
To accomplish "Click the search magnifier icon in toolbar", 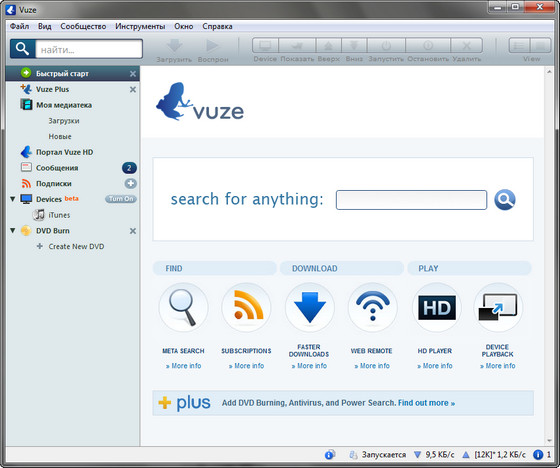I will pos(22,49).
